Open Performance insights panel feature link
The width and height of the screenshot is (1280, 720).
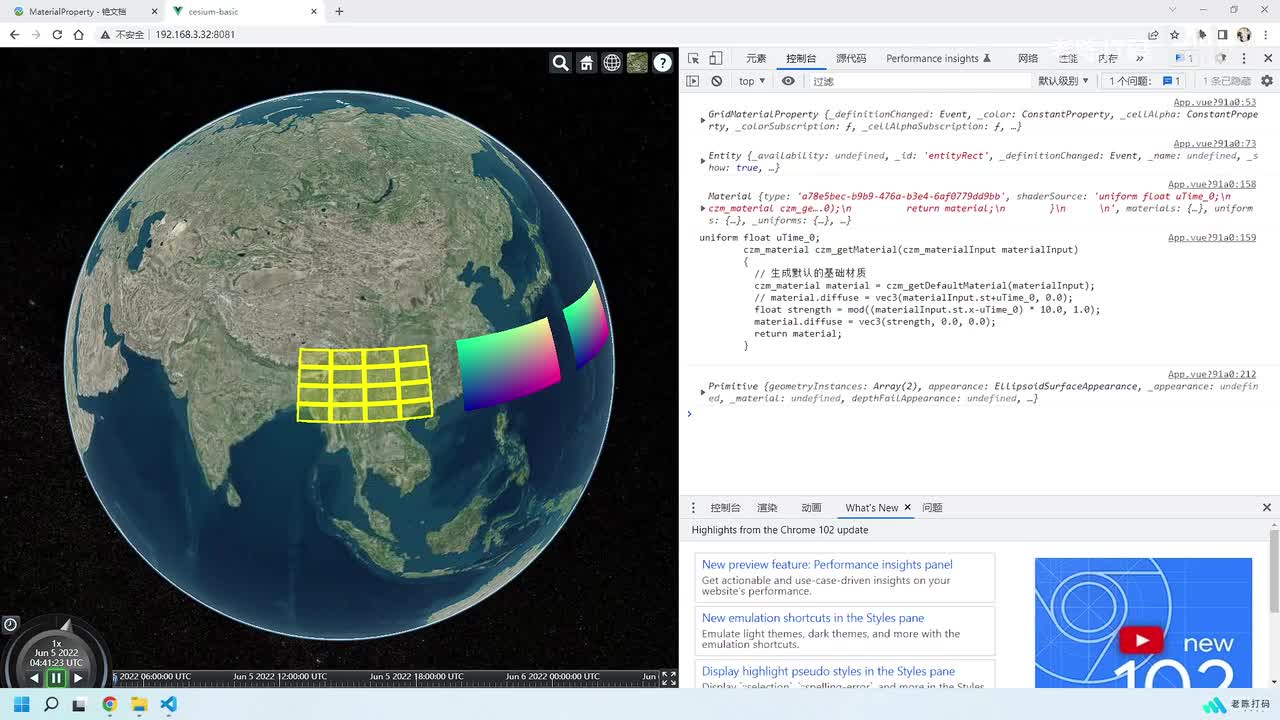827,565
